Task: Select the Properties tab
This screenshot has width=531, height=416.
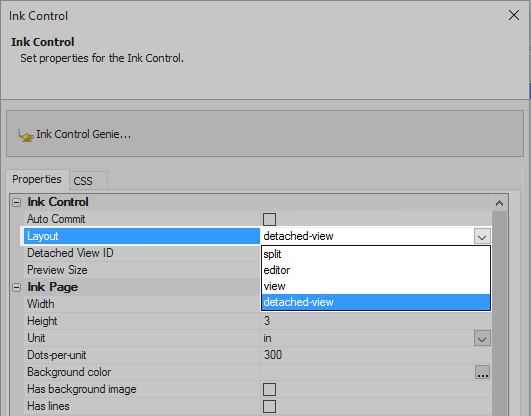Action: (x=37, y=180)
